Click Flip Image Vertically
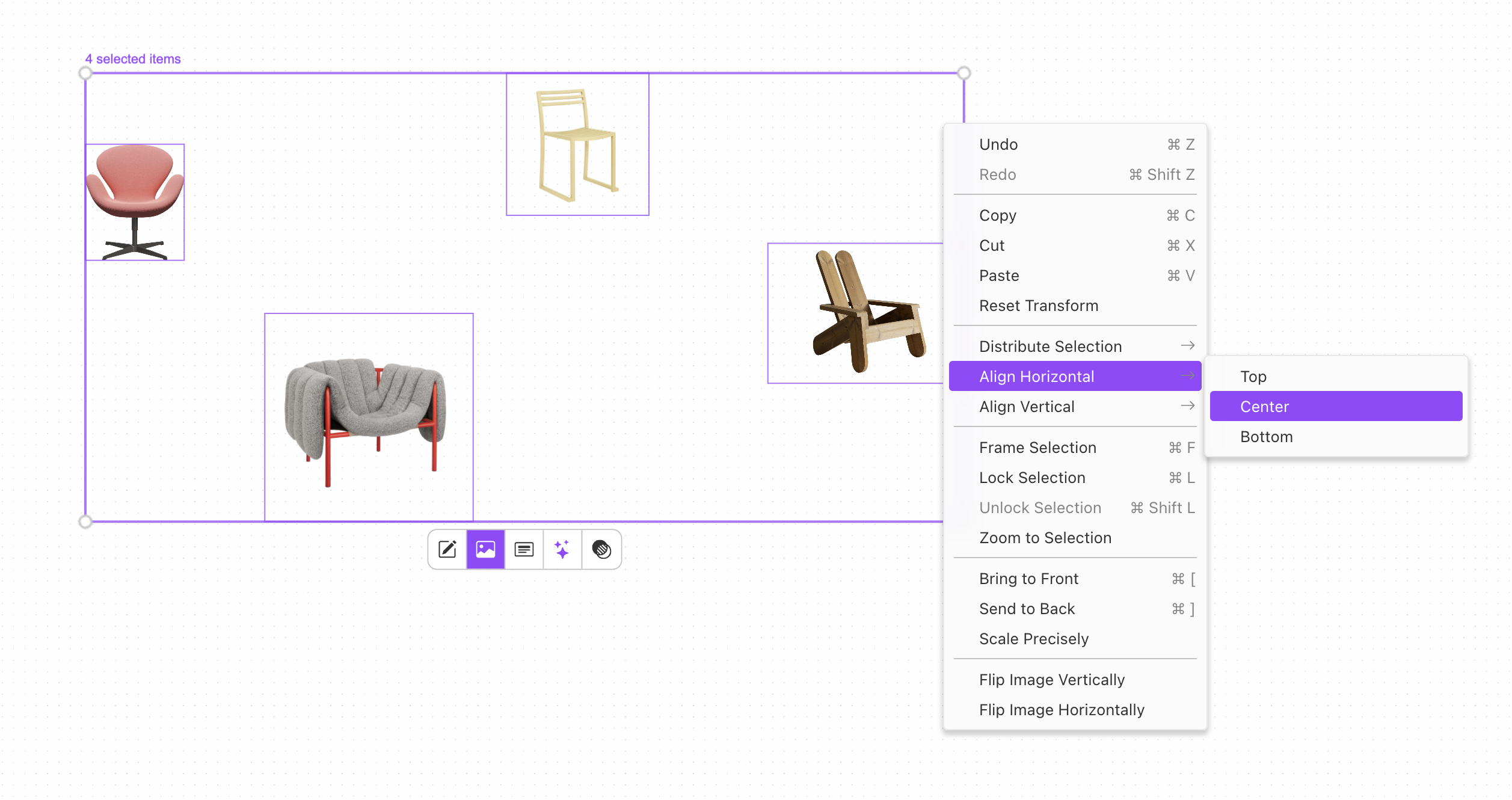This screenshot has width=1512, height=800. (1075, 680)
